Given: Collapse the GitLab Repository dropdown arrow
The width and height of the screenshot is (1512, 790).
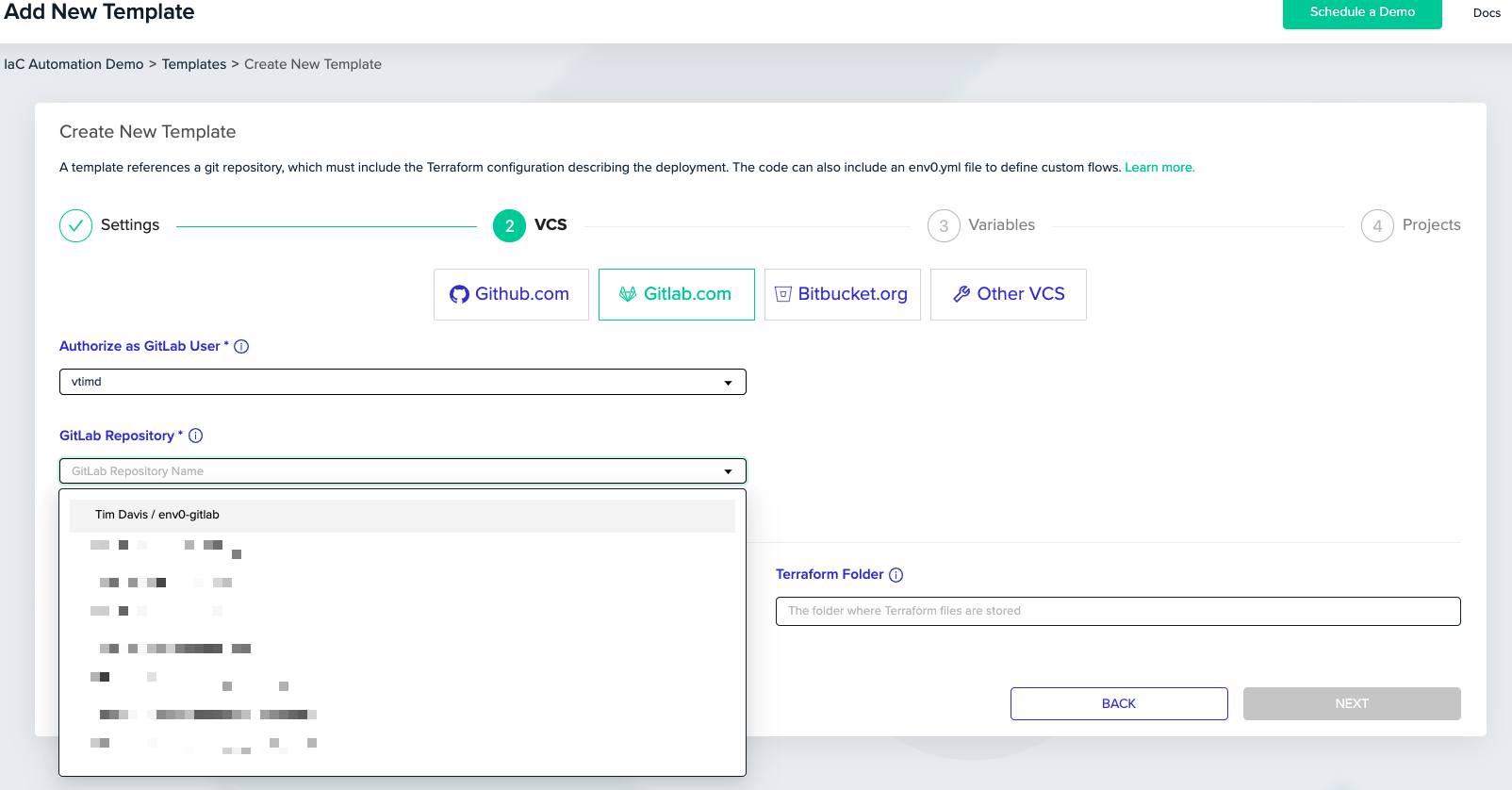Looking at the screenshot, I should coord(728,471).
